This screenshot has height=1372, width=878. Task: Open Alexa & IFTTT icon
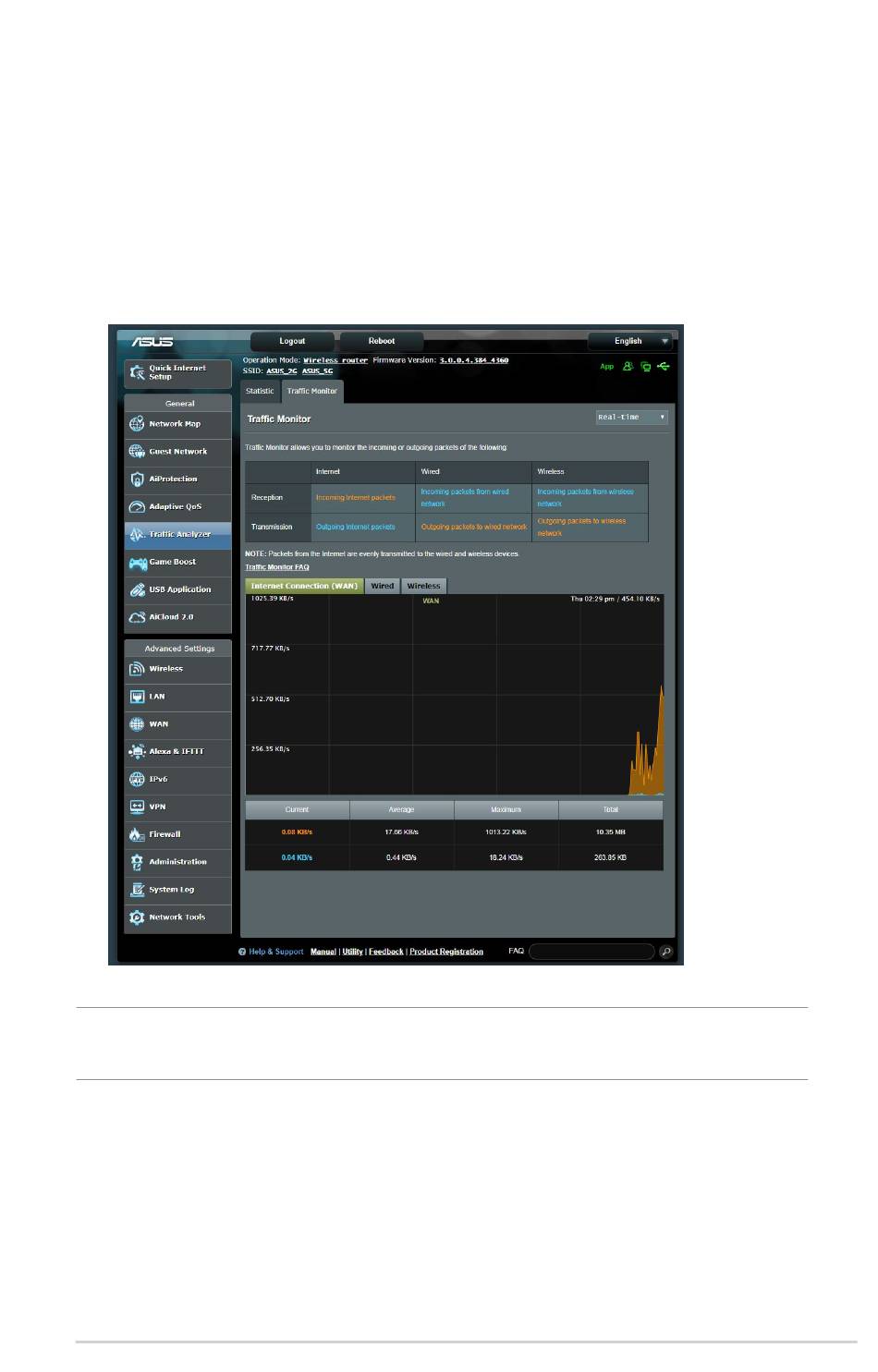coord(137,752)
